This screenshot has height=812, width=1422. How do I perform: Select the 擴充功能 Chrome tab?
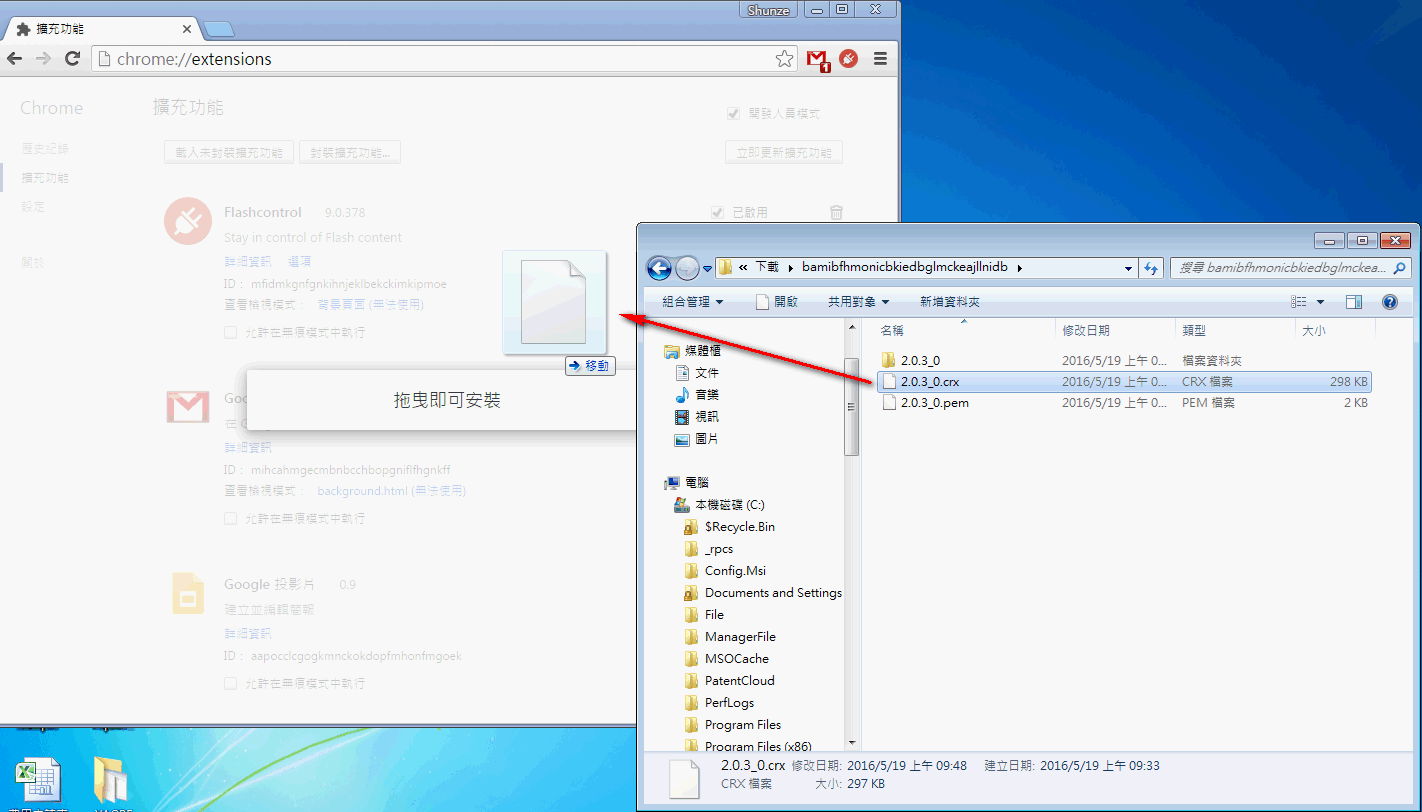[x=103, y=29]
